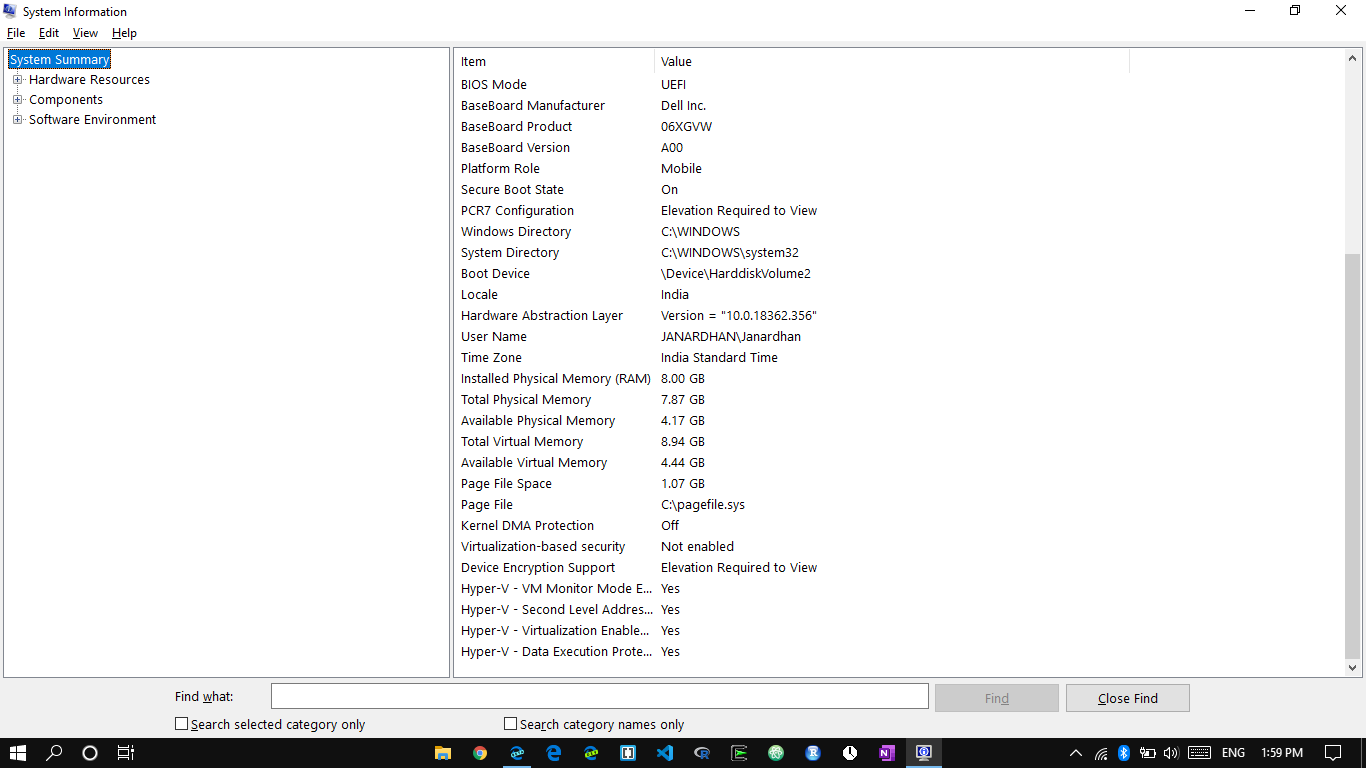
Task: Launch Google Chrome from the taskbar
Action: click(480, 753)
